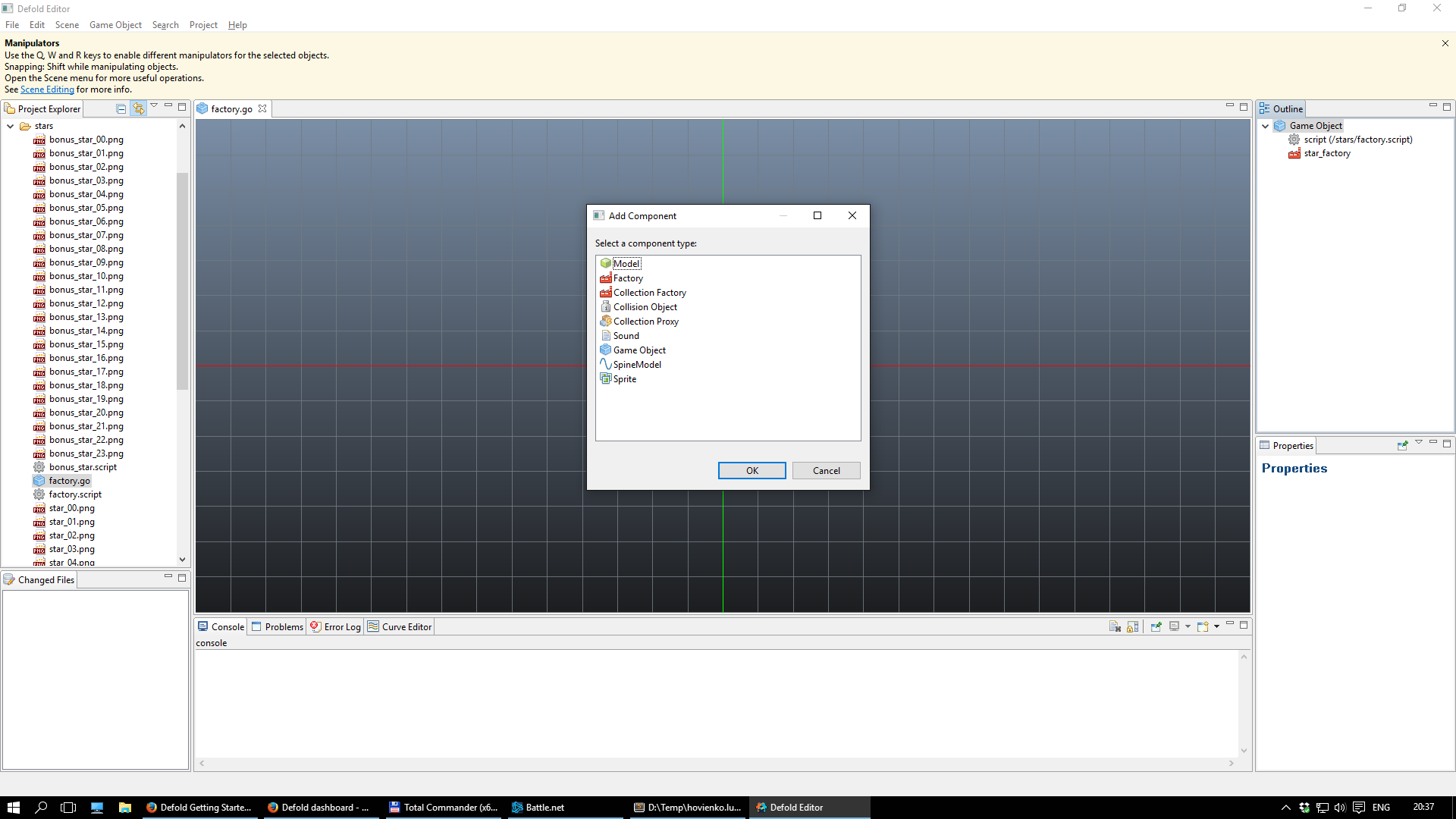This screenshot has width=1456, height=819.
Task: Open Display Selected Console dropdown arrow
Action: (x=1188, y=626)
